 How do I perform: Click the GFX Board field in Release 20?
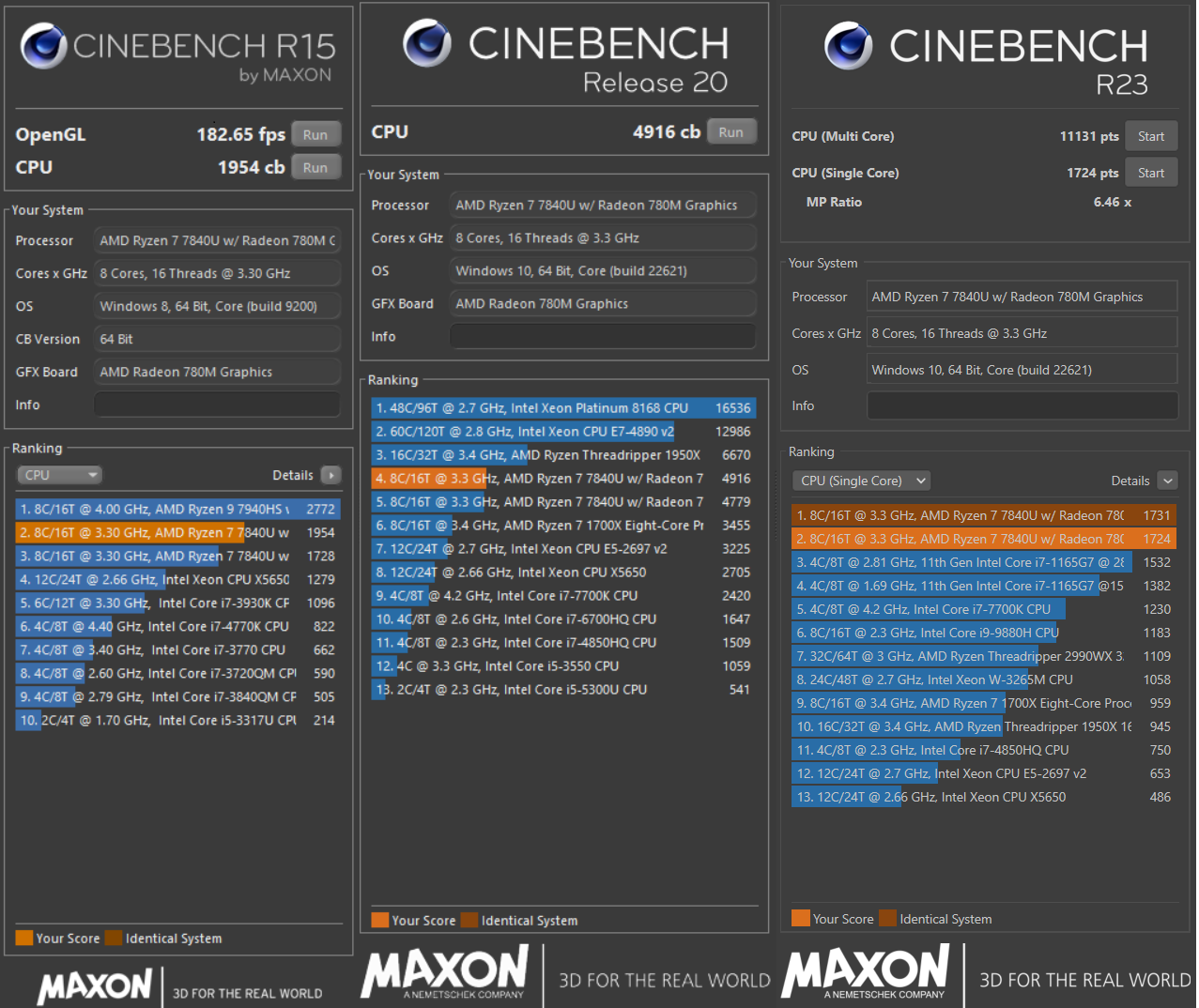coord(603,303)
